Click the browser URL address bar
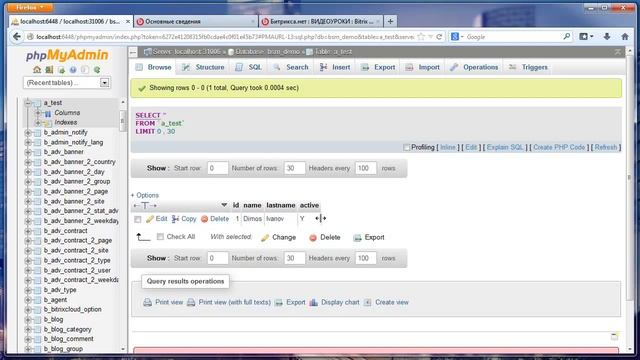This screenshot has width=640, height=360. [224, 37]
